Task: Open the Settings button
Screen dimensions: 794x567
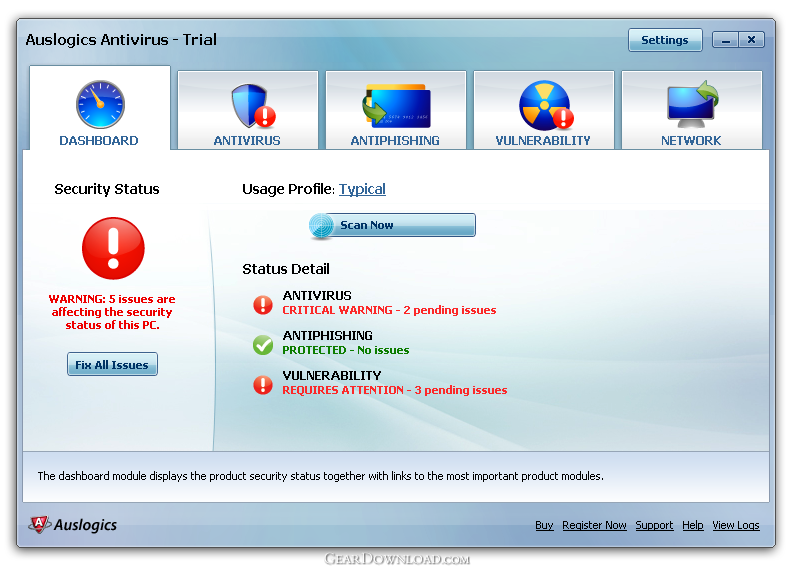Action: 665,40
